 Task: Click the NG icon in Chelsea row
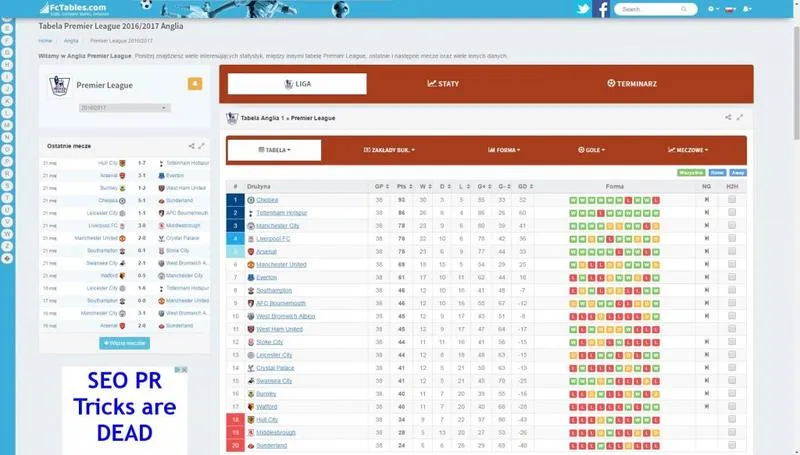click(x=707, y=199)
